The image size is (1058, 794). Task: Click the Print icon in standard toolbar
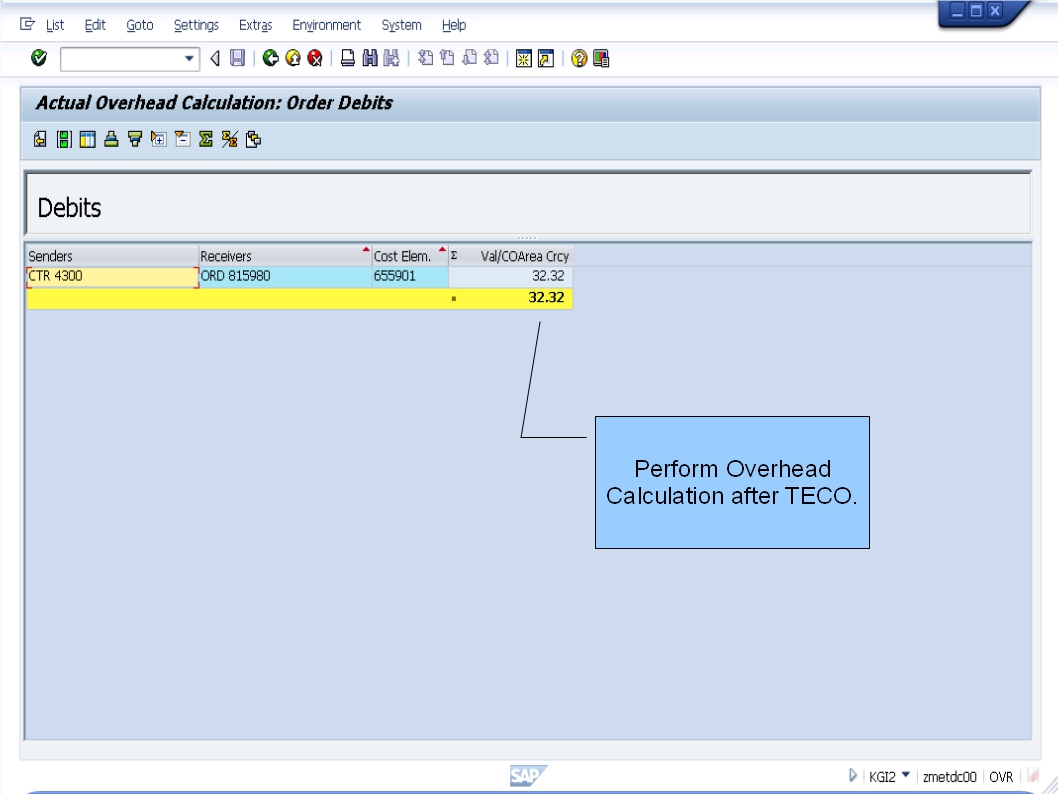pyautogui.click(x=347, y=59)
